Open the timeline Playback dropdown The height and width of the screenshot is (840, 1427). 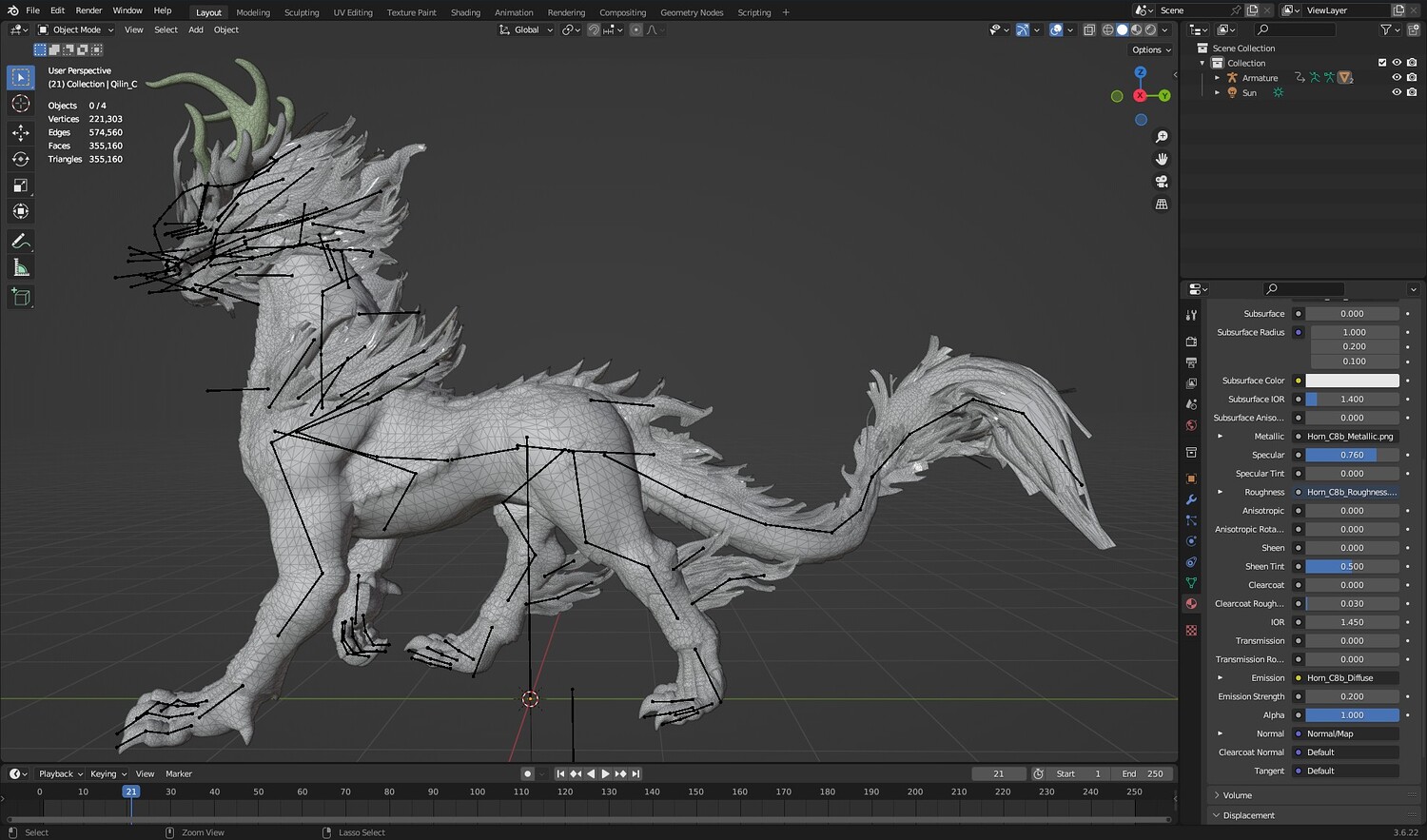pyautogui.click(x=60, y=773)
